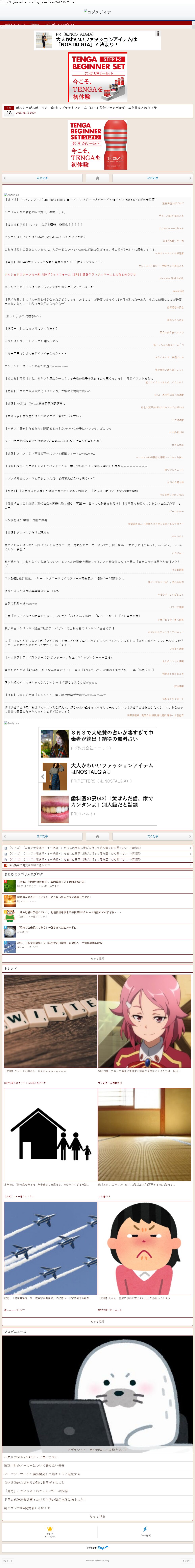The height and width of the screenshot is (1568, 195).
Task: Click the red date badge showing 18
Action: (x=9, y=111)
